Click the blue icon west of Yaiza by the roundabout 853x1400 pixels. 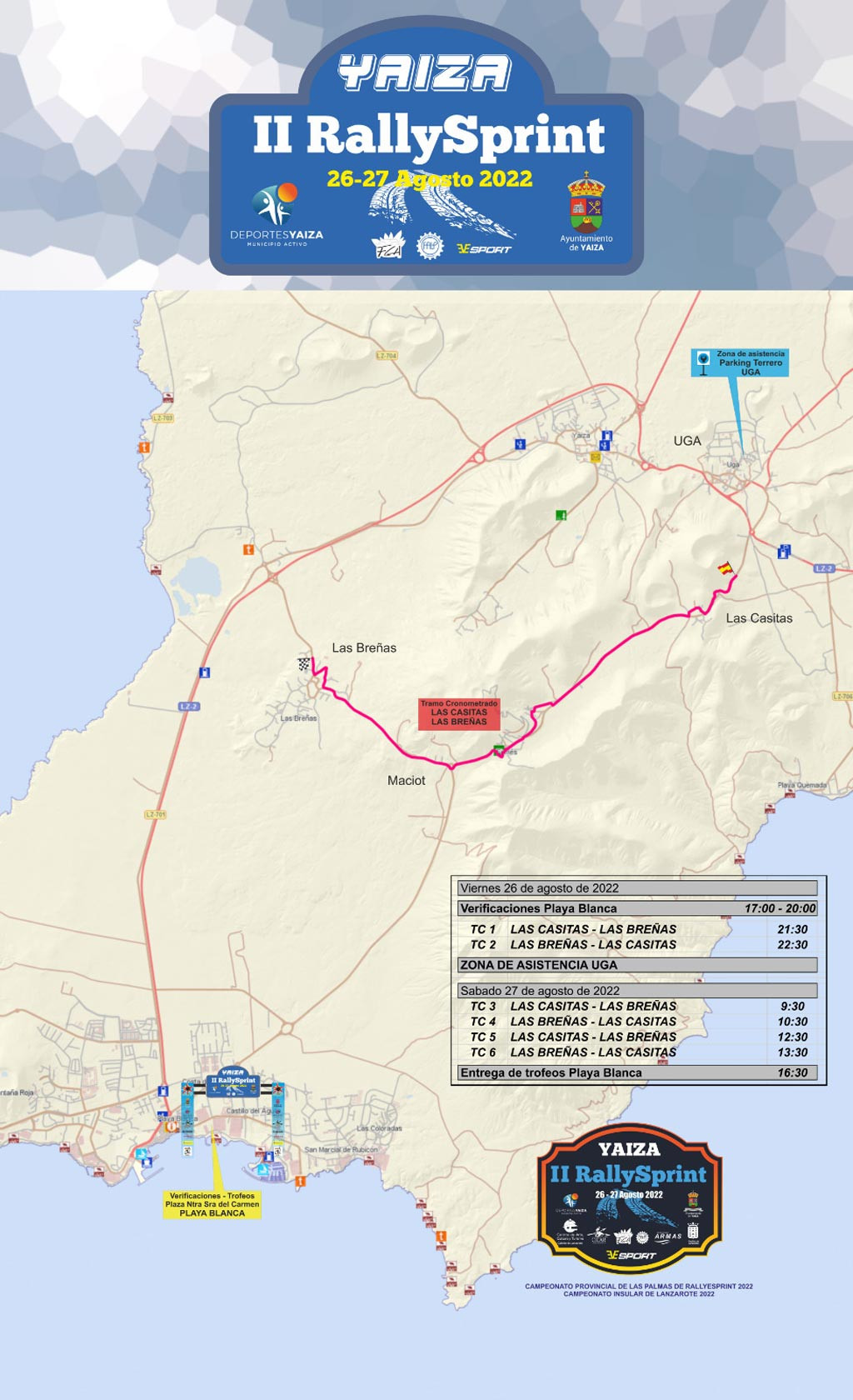(x=520, y=444)
